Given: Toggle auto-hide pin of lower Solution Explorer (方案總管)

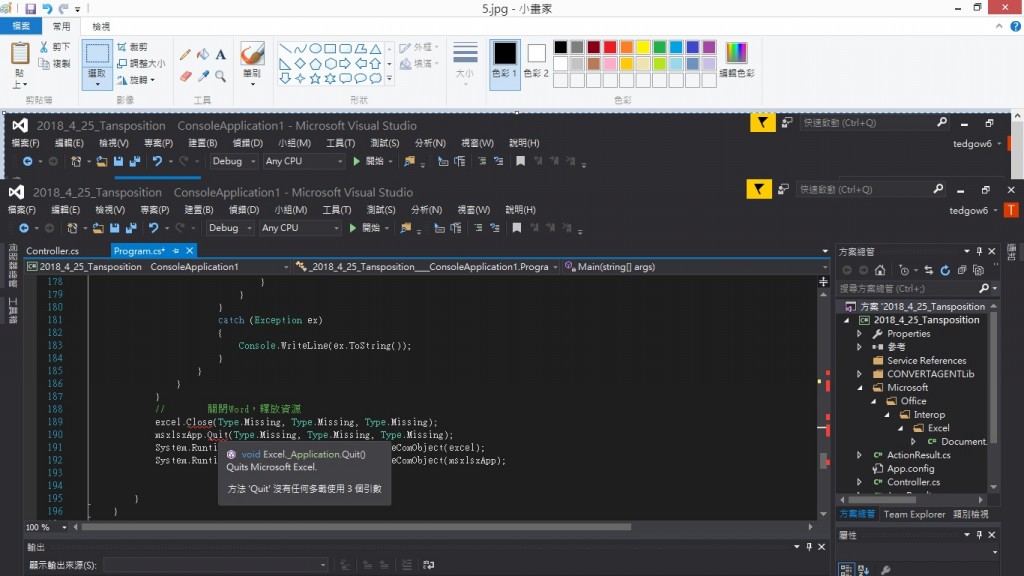Looking at the screenshot, I should pos(979,251).
